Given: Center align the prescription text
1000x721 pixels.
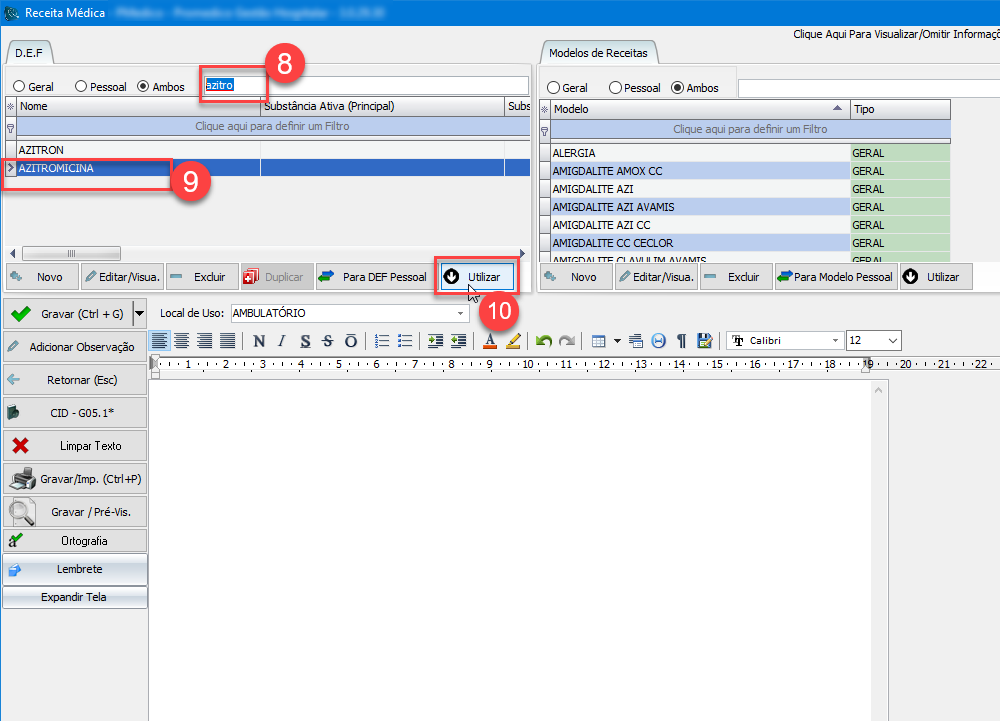Looking at the screenshot, I should [182, 341].
